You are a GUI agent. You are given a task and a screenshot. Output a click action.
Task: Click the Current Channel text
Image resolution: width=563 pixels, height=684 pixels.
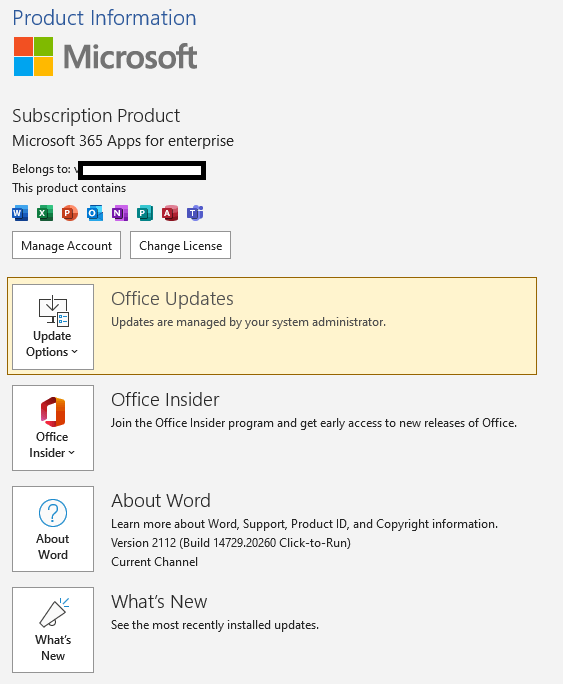pyautogui.click(x=154, y=562)
